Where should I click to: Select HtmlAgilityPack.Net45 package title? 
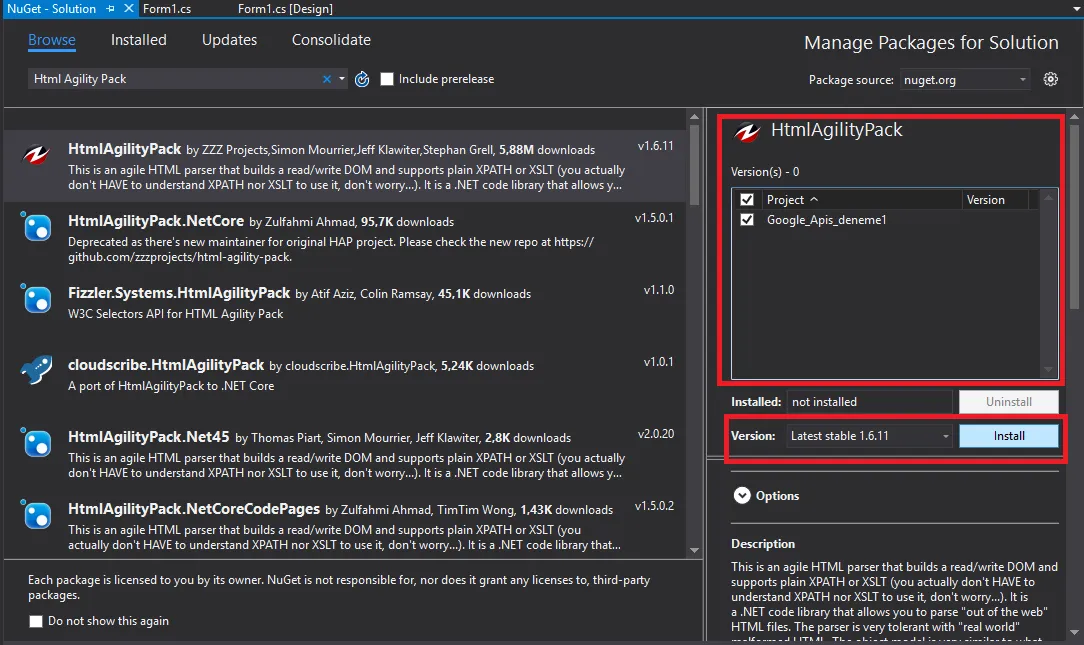(149, 437)
